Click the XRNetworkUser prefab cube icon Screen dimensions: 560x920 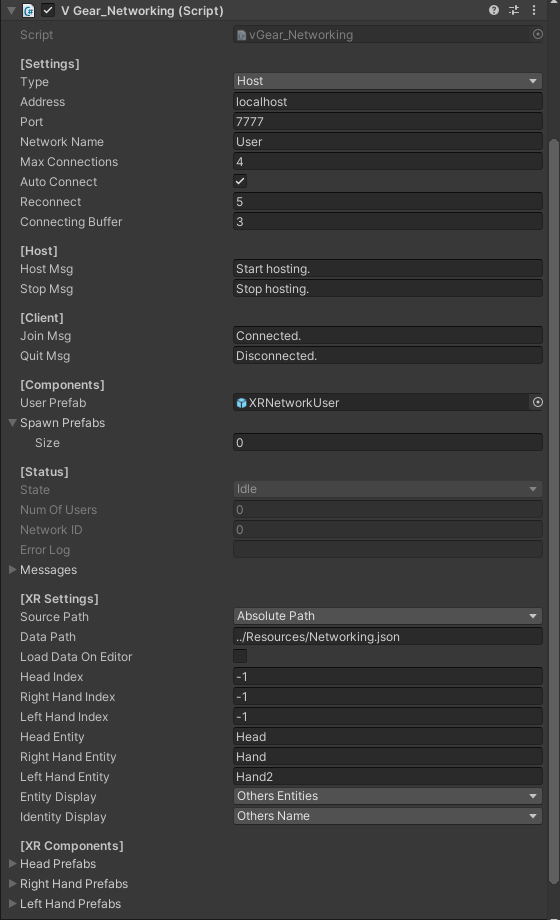tap(241, 403)
